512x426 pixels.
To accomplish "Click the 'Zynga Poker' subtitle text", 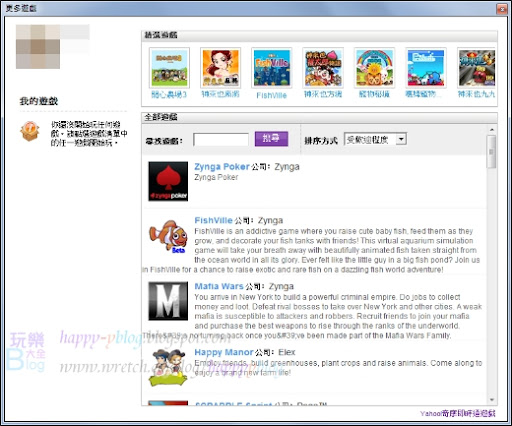I will pos(216,177).
